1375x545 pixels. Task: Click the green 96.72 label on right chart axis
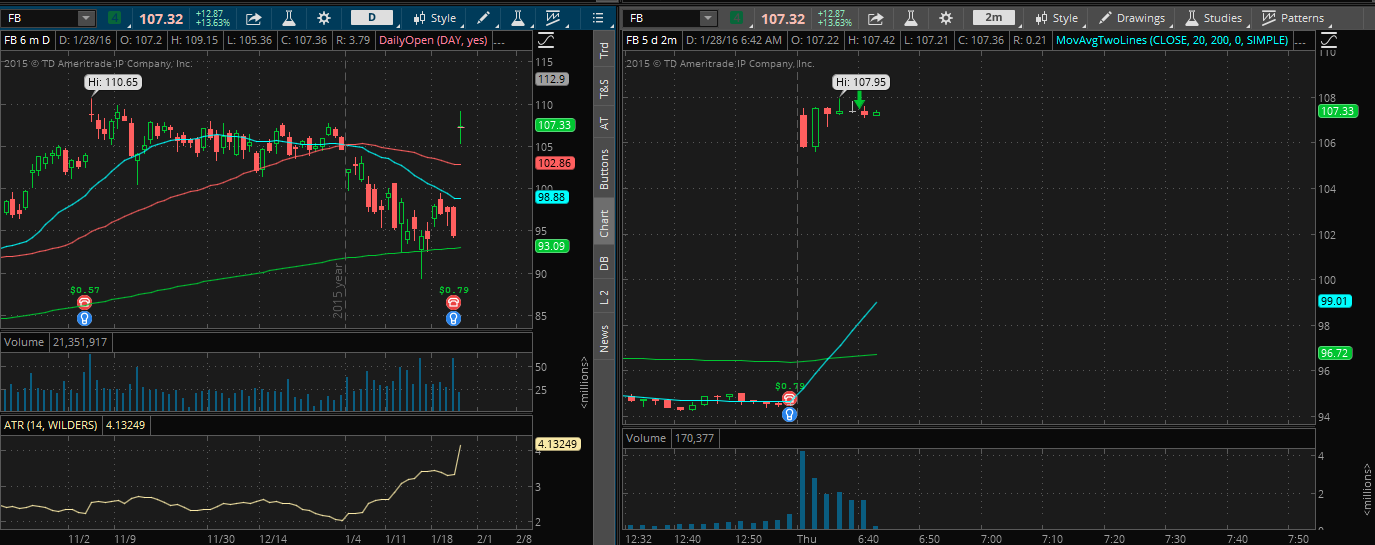pyautogui.click(x=1335, y=353)
